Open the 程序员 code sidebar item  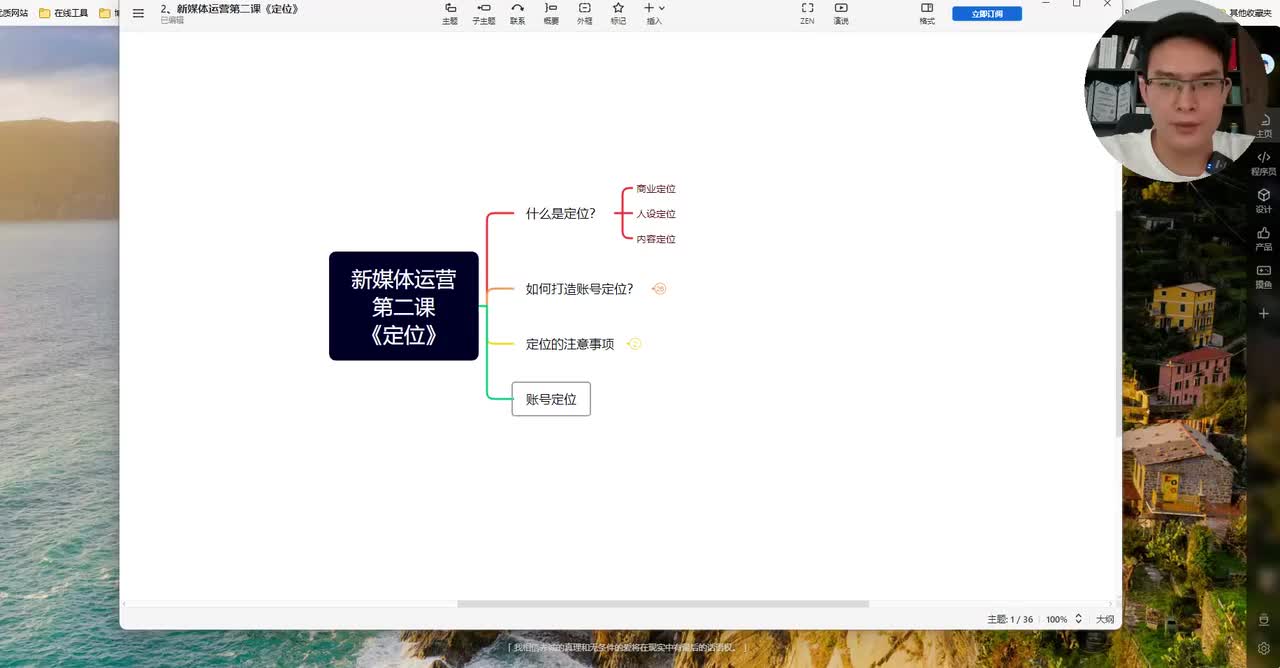[x=1264, y=164]
